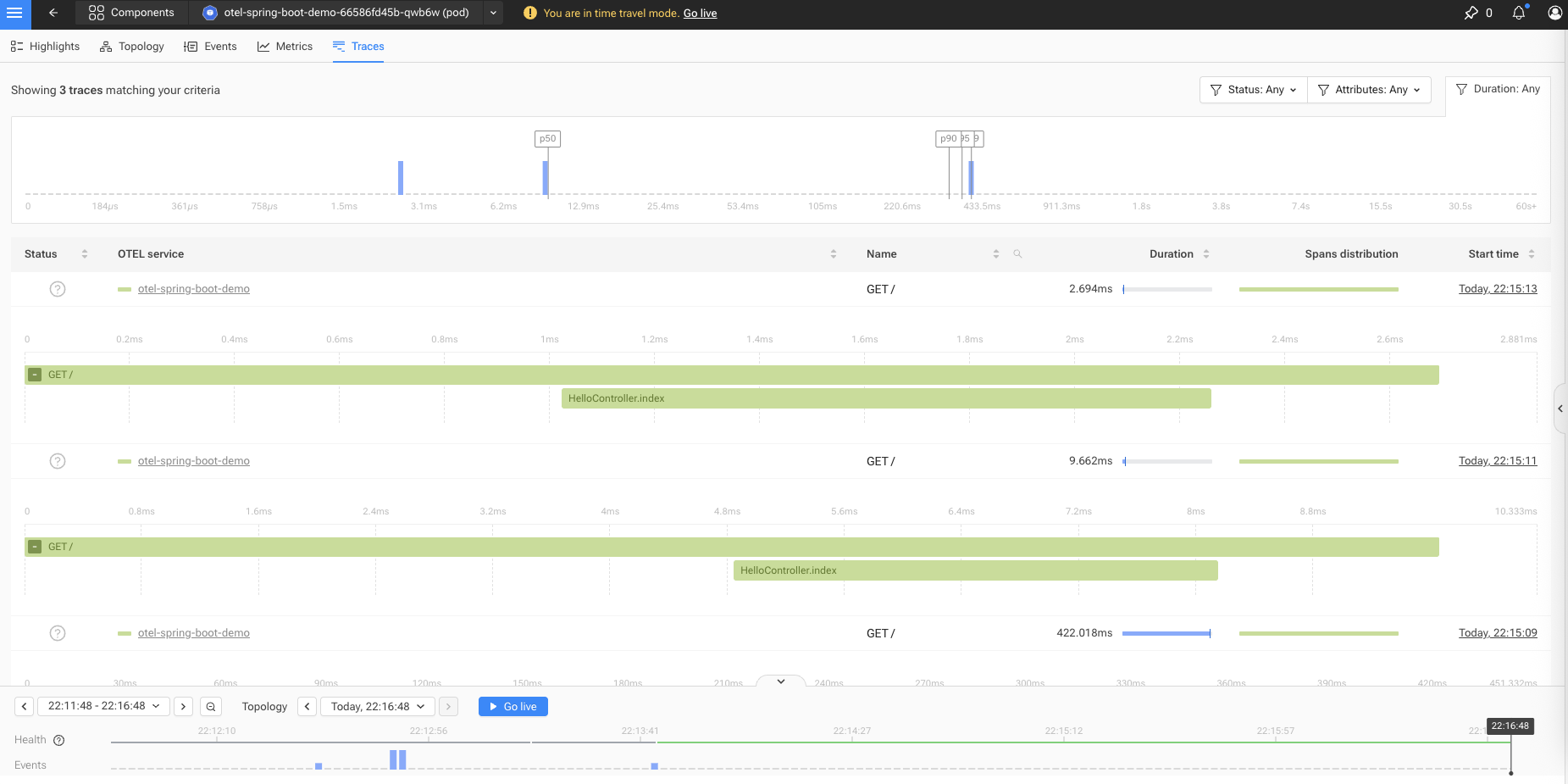Open the hamburger main menu
This screenshot has width=1568, height=784.
[x=14, y=14]
